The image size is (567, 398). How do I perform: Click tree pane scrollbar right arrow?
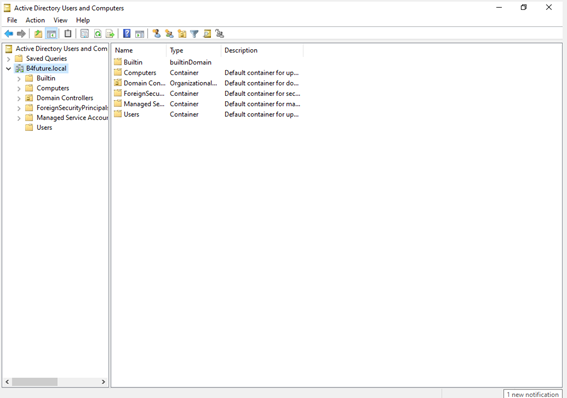pyautogui.click(x=103, y=382)
